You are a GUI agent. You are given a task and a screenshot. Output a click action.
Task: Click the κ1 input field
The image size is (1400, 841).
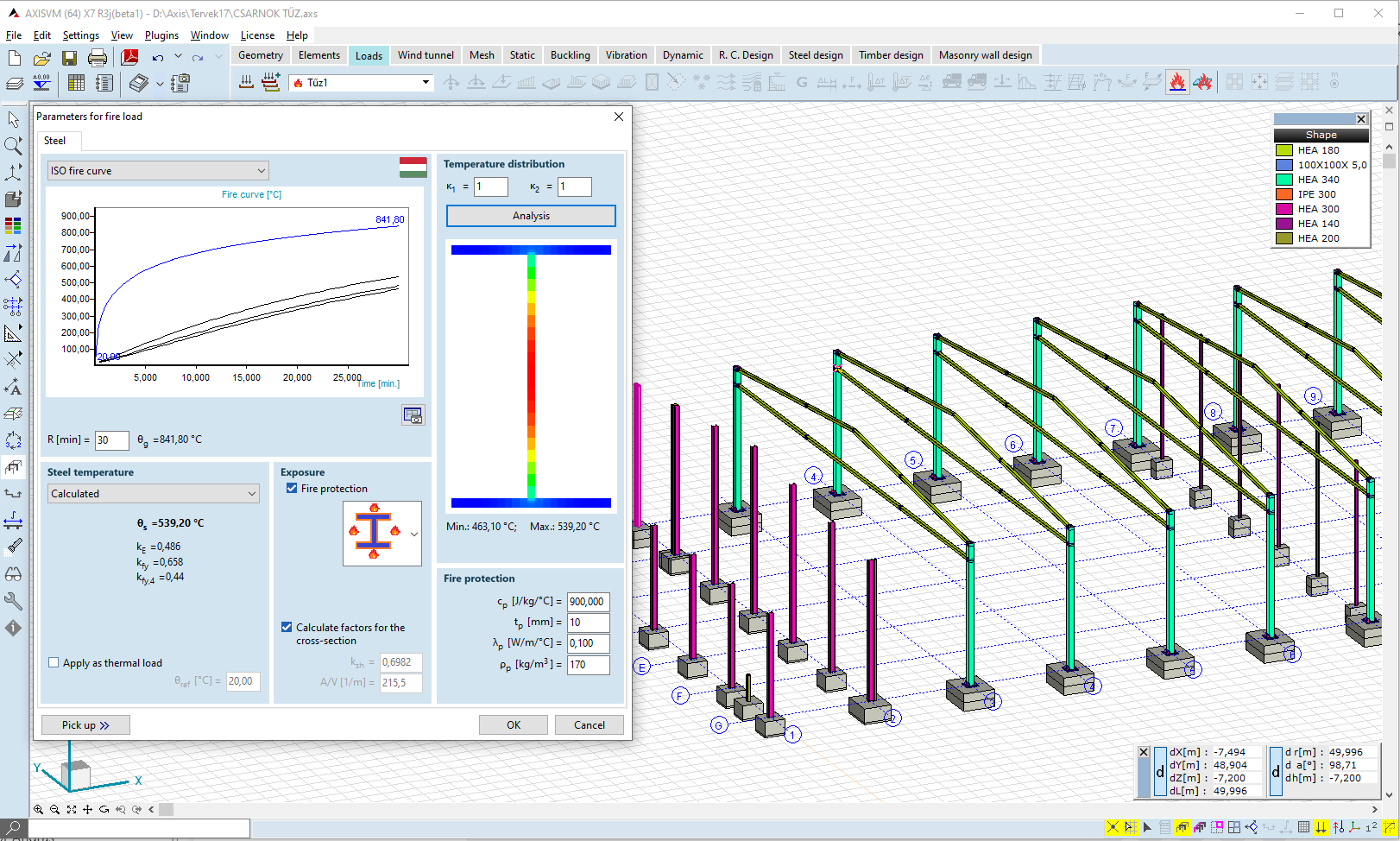coord(491,187)
